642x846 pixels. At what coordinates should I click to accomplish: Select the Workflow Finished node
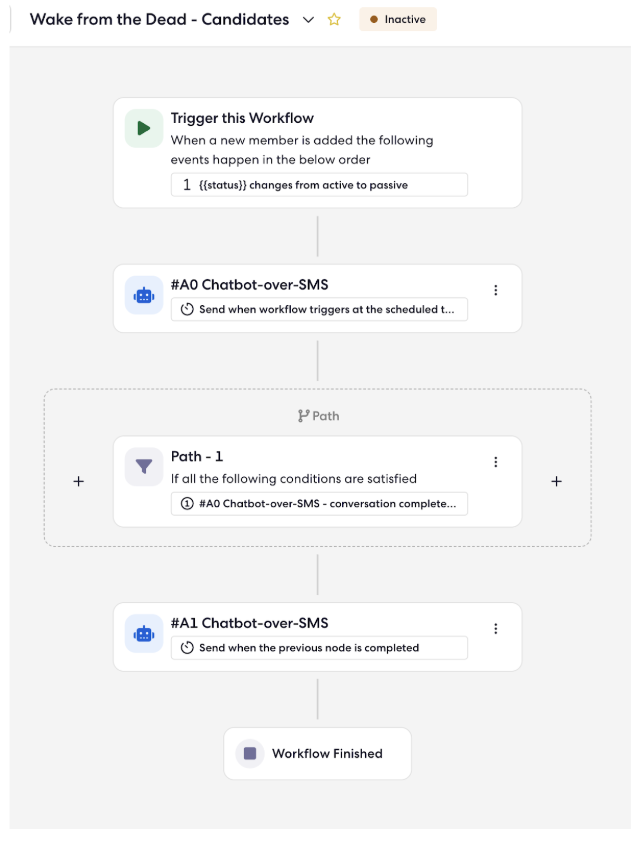point(317,753)
